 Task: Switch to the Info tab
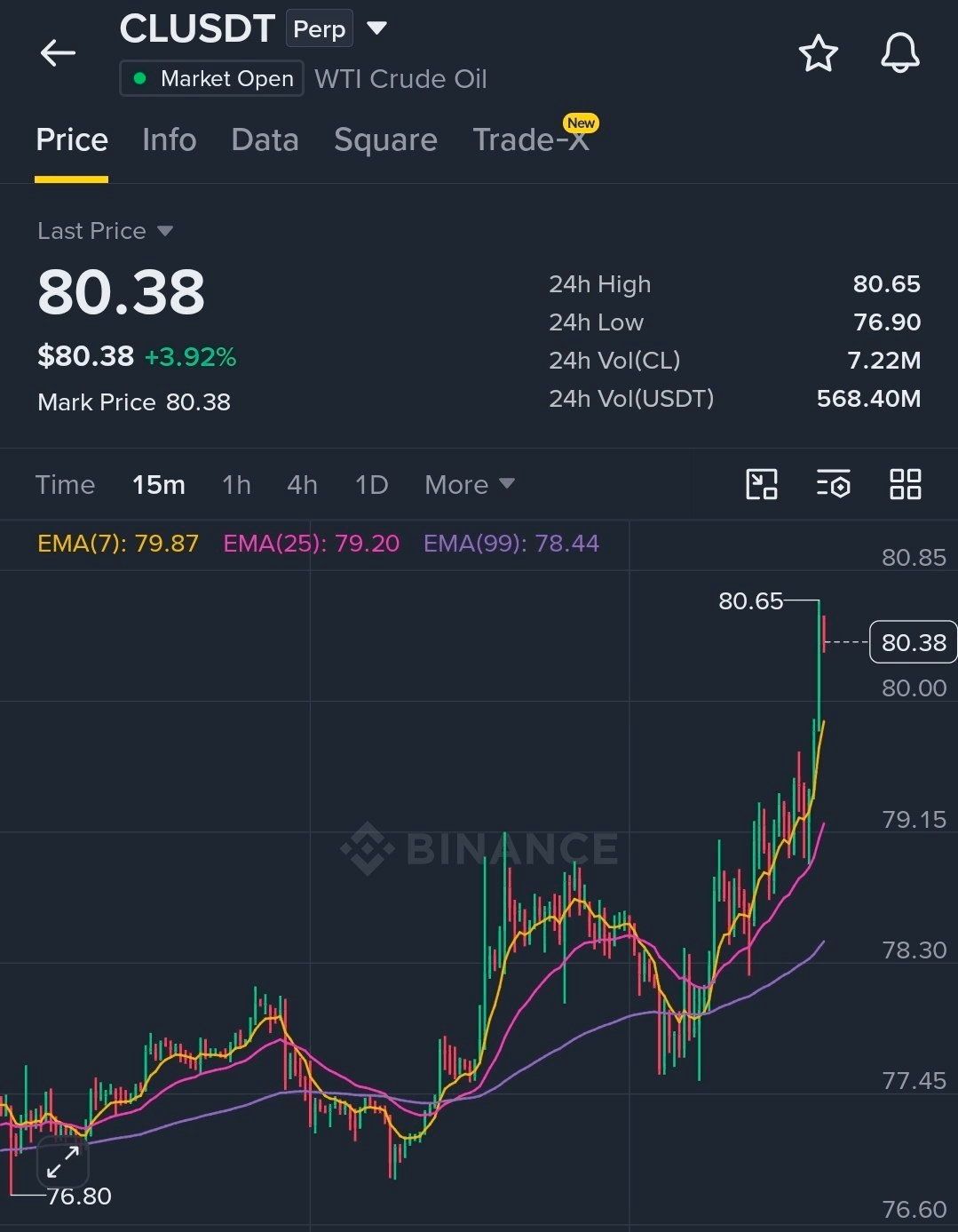point(169,140)
